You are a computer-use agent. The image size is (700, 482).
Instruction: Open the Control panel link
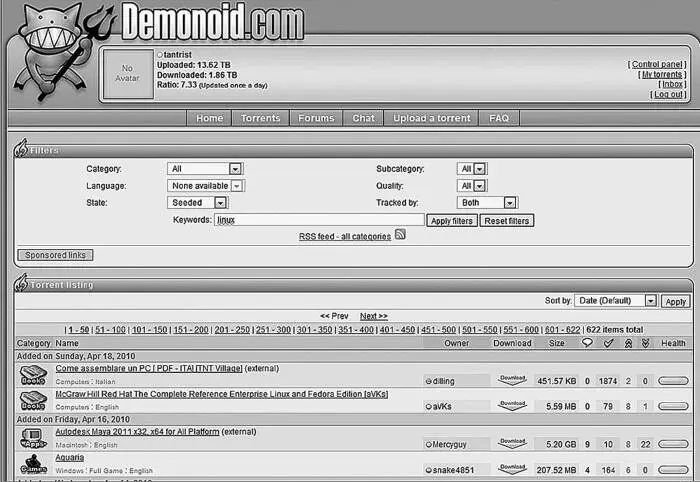click(657, 64)
